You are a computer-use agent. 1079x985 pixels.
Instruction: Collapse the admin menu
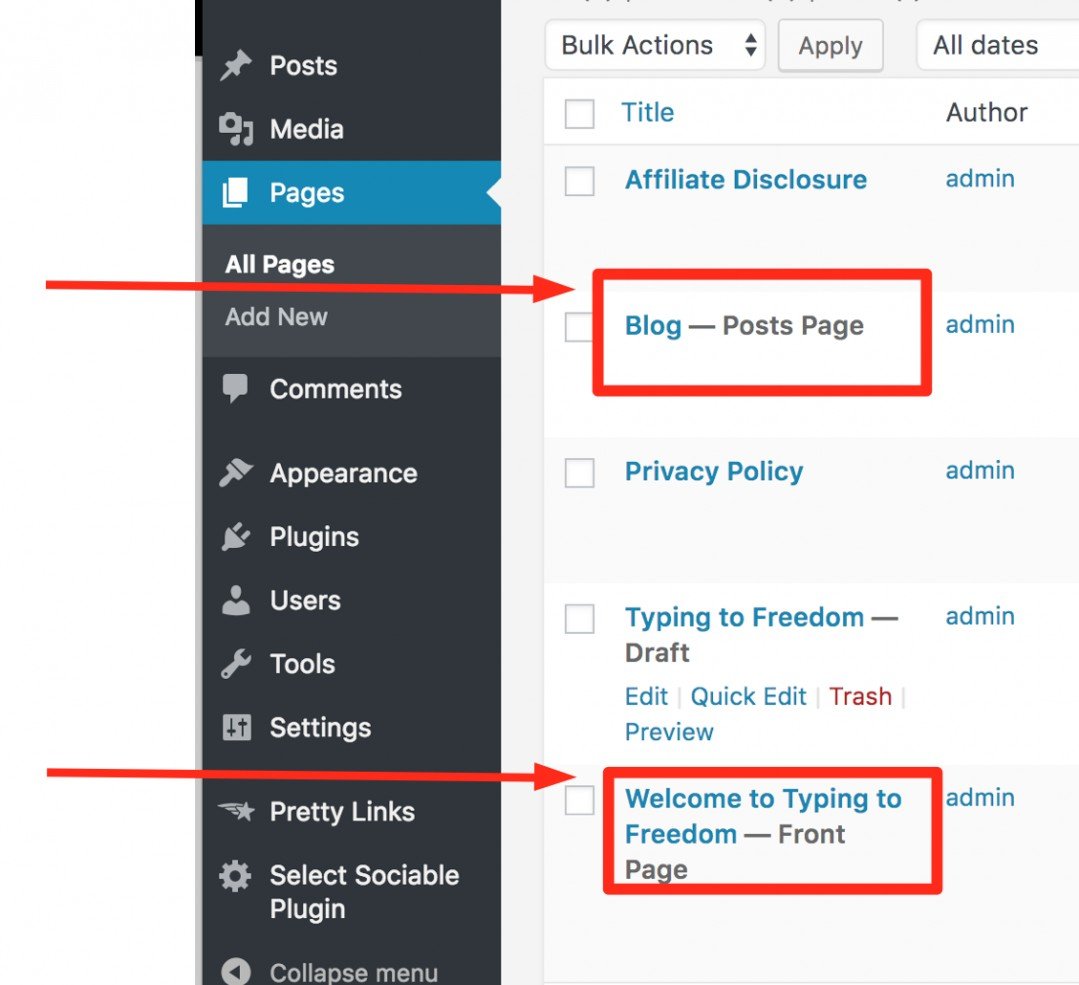[x=333, y=971]
